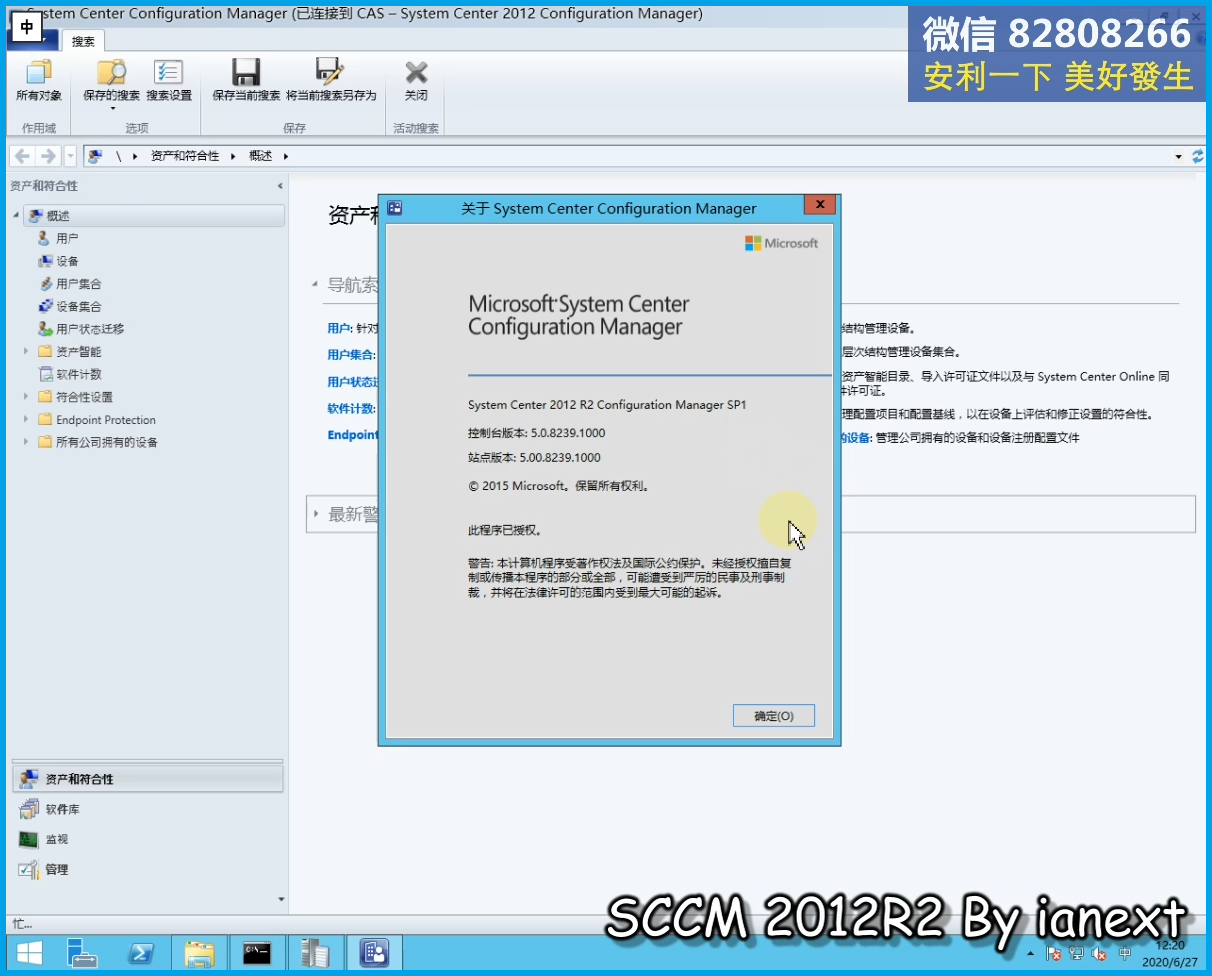The width and height of the screenshot is (1212, 976).
Task: Click the Configuration Manager console taskbar icon
Action: coord(374,953)
